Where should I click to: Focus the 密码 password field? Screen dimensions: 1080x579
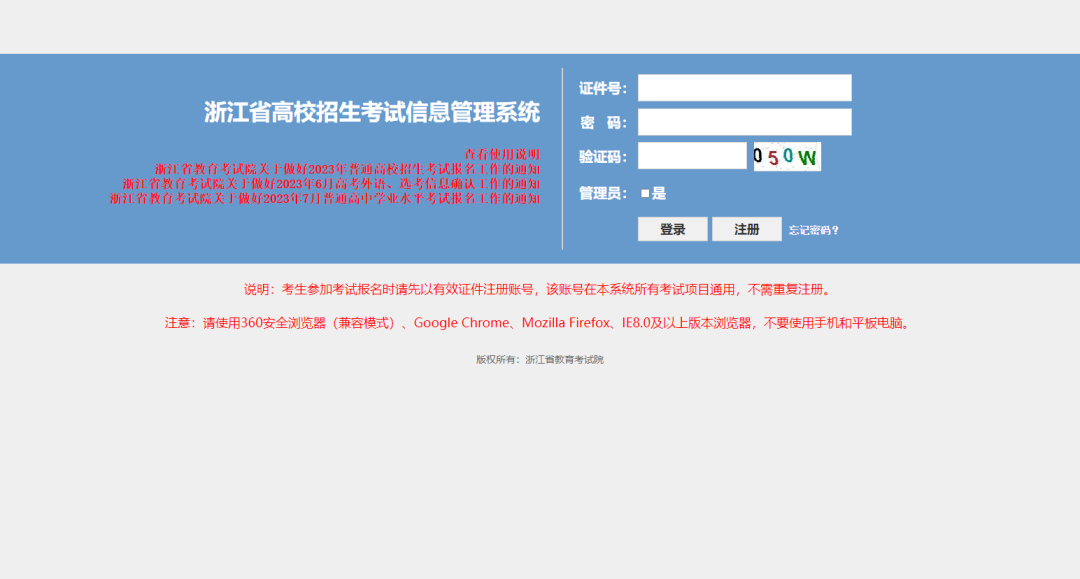(x=744, y=122)
